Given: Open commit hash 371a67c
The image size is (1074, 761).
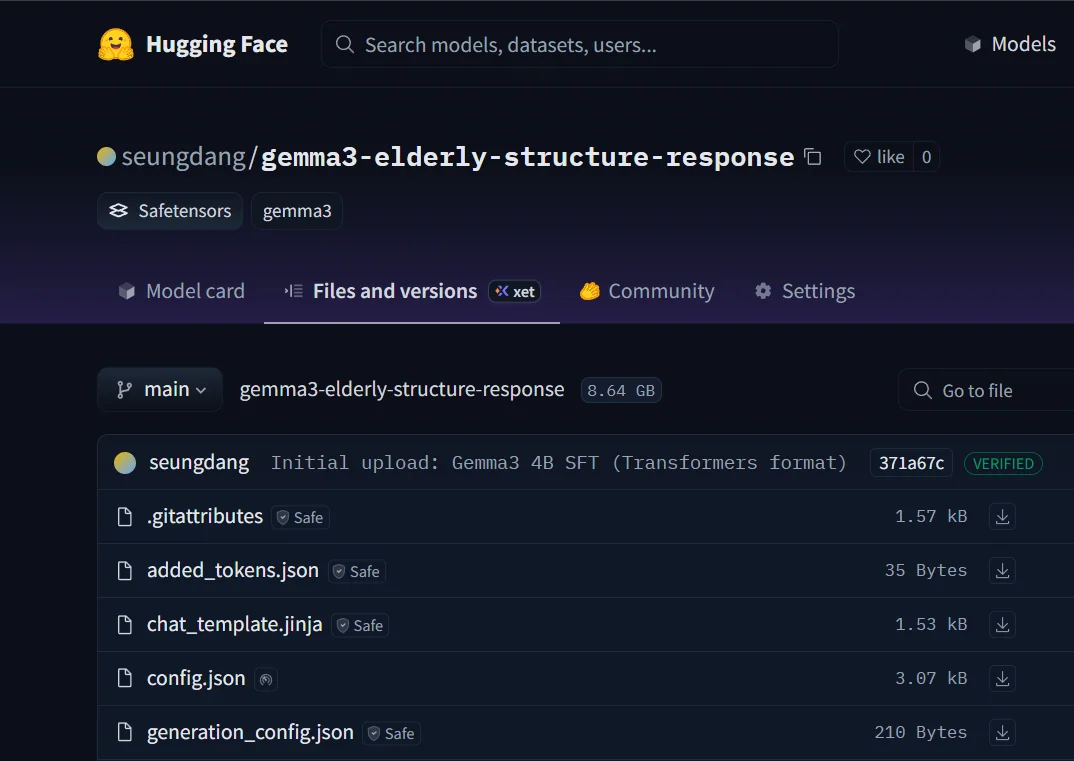Looking at the screenshot, I should (911, 464).
